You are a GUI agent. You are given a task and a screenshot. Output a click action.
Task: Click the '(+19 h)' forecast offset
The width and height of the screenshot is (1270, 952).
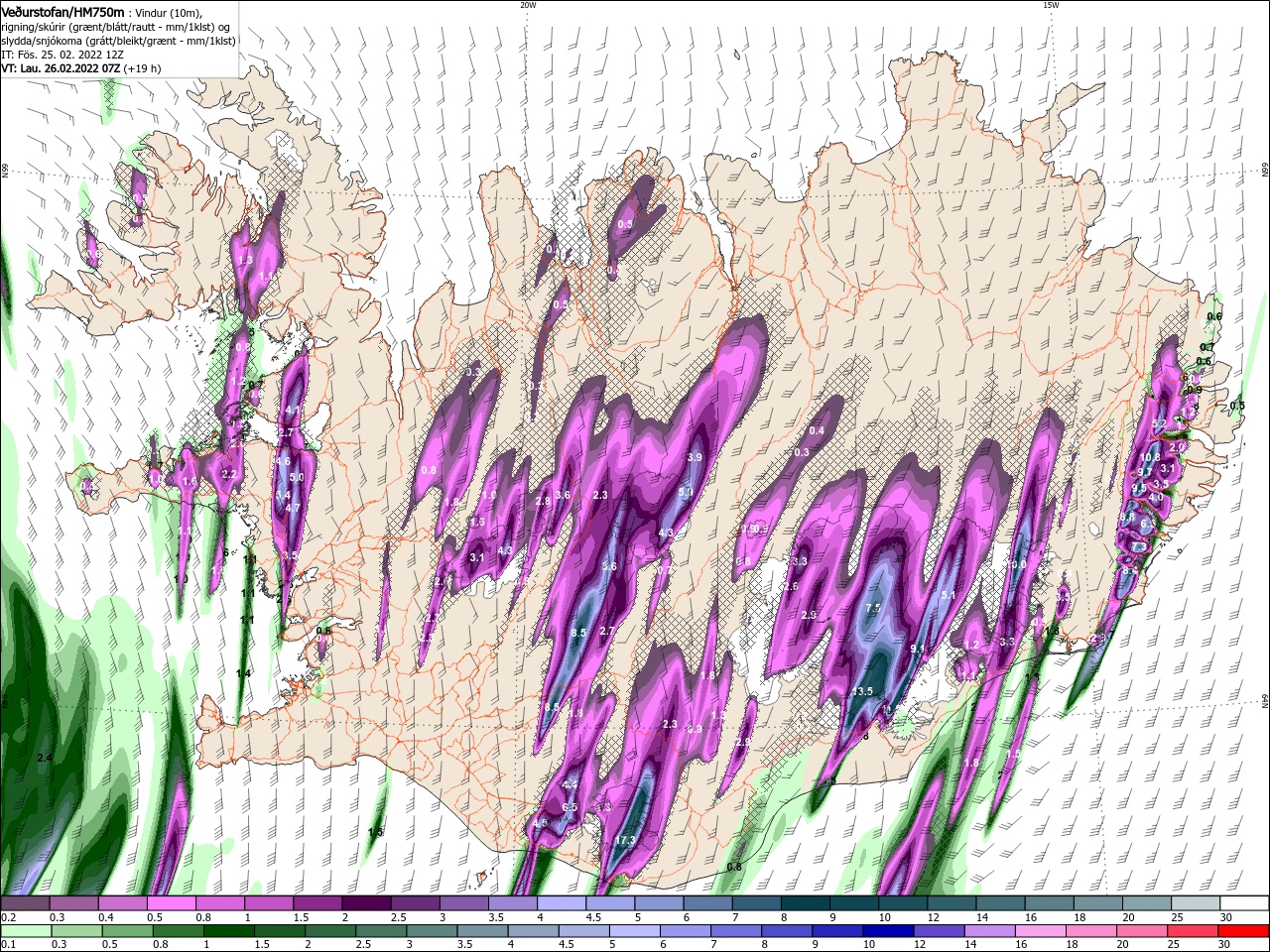(143, 68)
